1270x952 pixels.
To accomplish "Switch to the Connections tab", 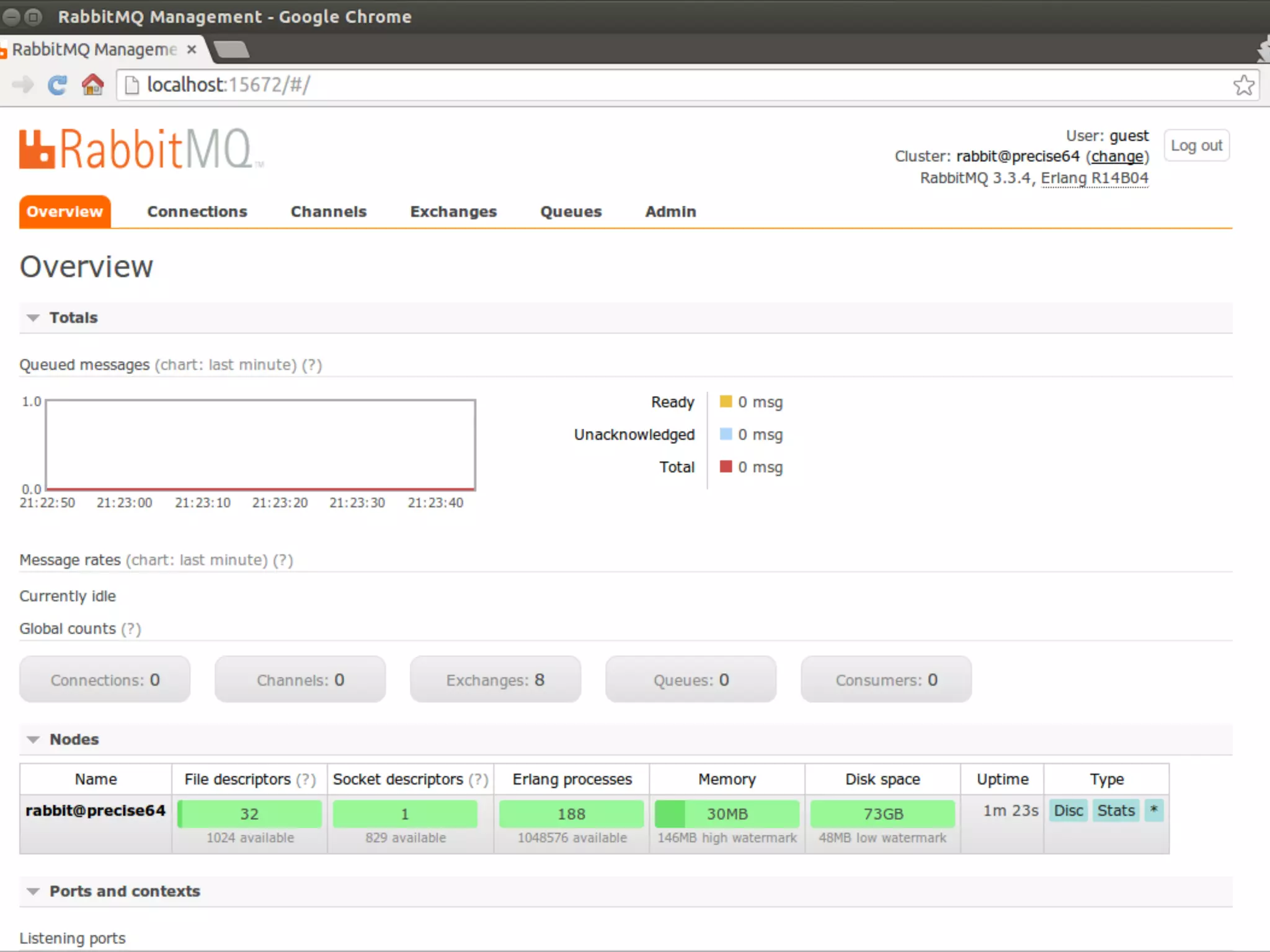I will pyautogui.click(x=197, y=212).
